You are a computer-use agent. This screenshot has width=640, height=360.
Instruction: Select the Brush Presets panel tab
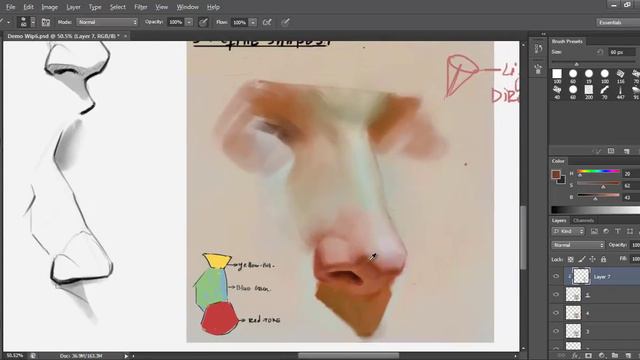point(567,41)
